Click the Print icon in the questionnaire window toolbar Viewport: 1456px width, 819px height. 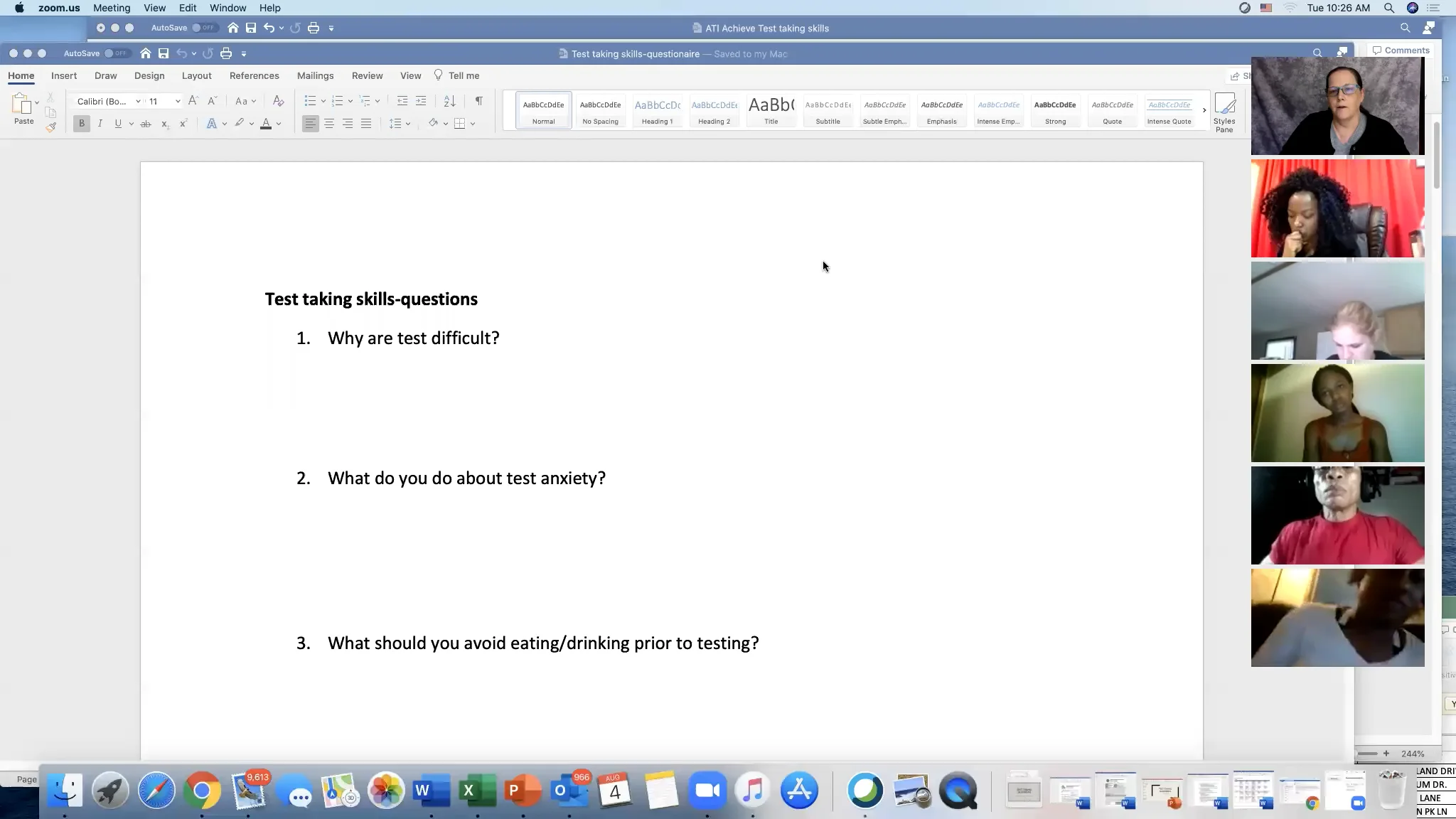(x=226, y=53)
